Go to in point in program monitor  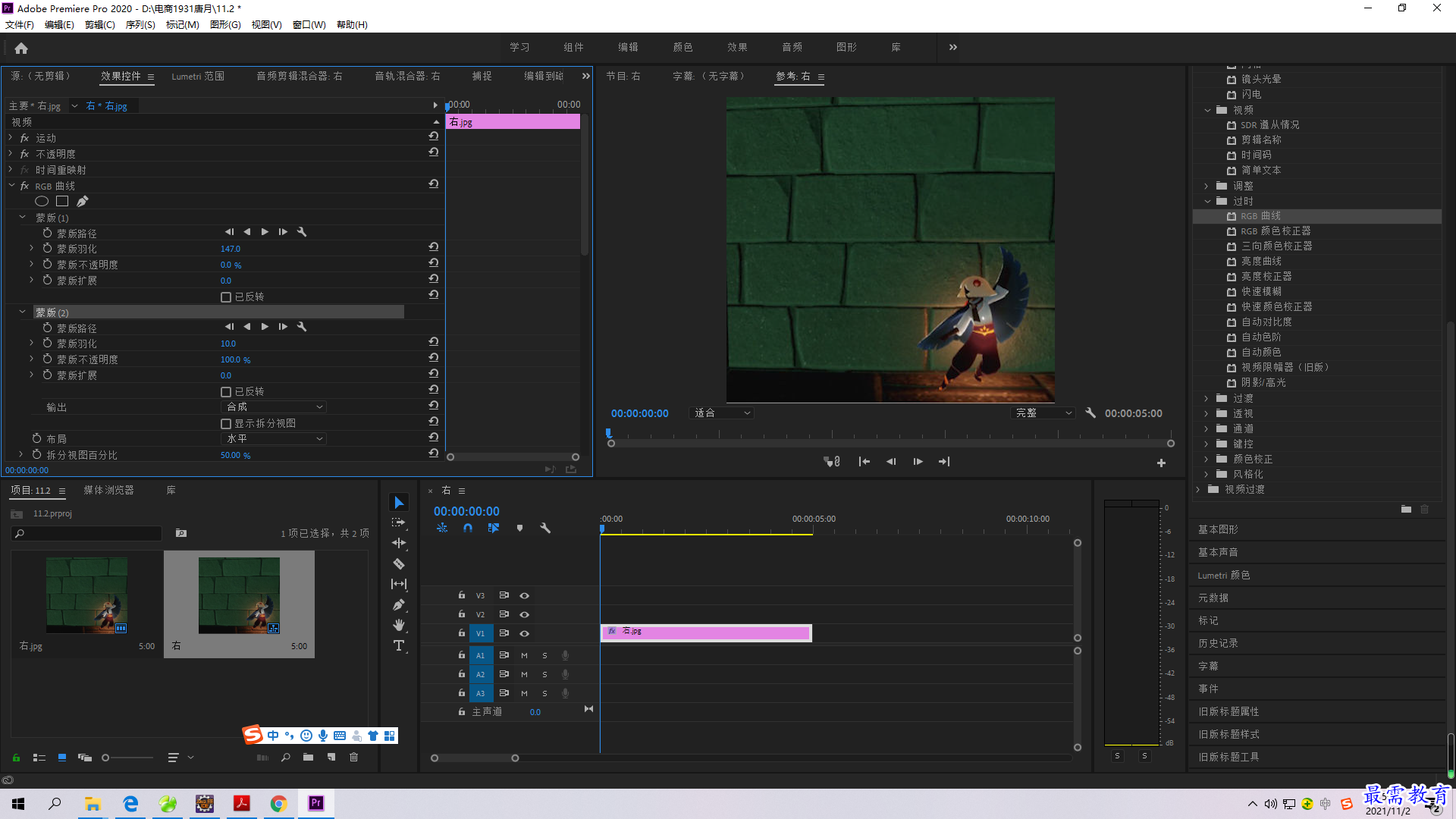tap(864, 462)
